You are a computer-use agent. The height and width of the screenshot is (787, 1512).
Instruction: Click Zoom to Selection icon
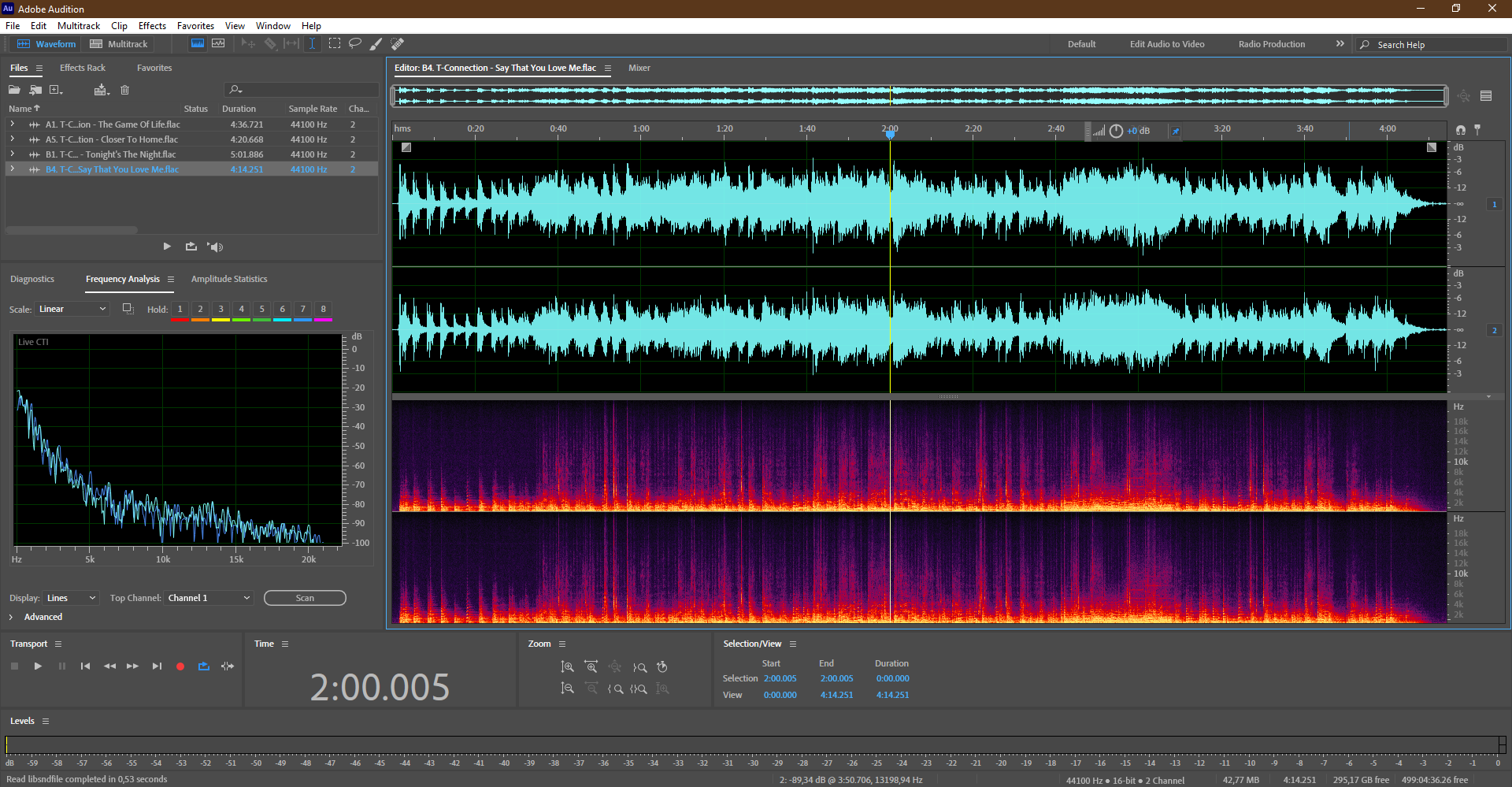click(639, 689)
